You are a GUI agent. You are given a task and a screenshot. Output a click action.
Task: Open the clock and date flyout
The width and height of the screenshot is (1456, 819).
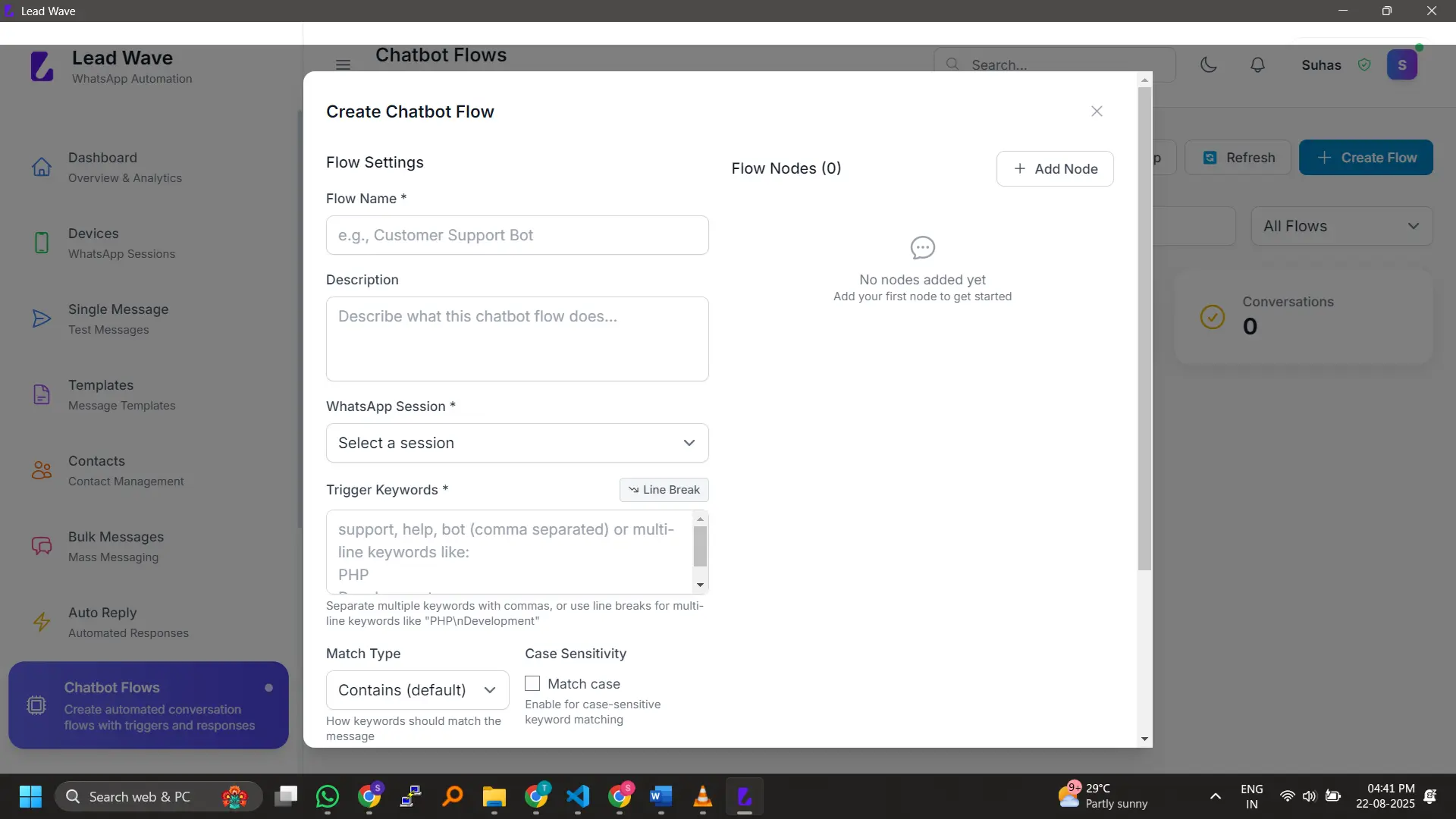click(1385, 796)
